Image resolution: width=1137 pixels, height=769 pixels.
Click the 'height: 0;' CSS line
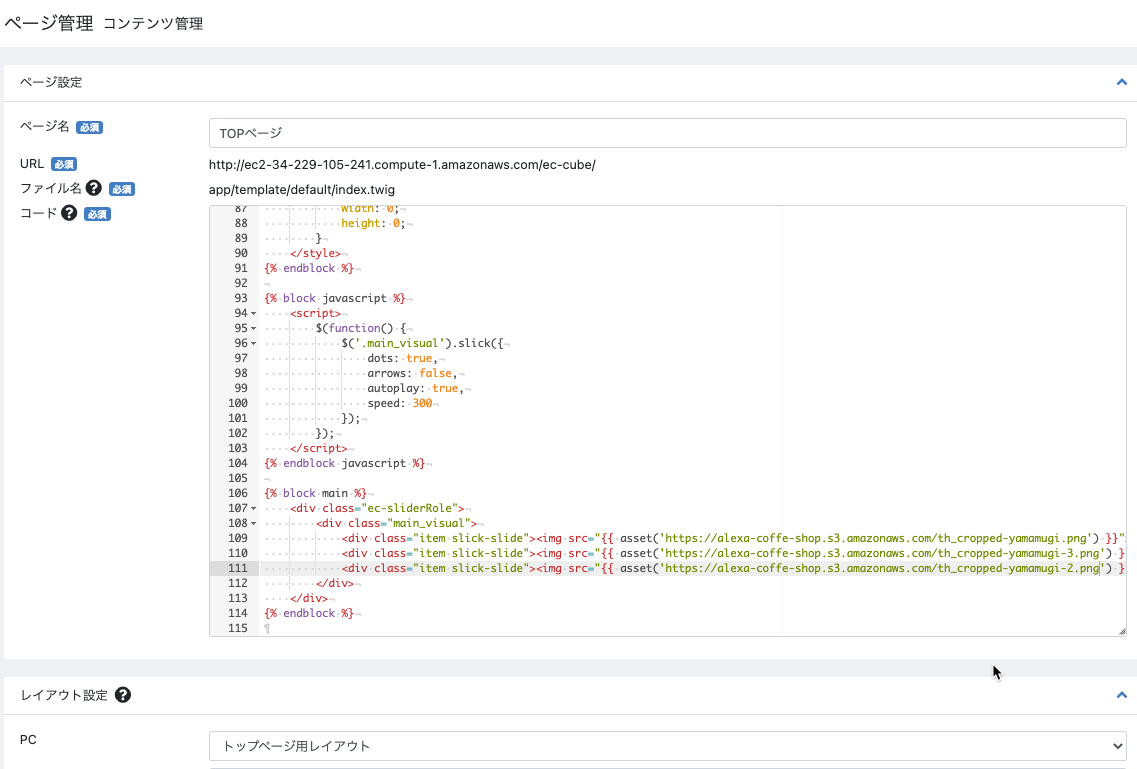coord(373,223)
